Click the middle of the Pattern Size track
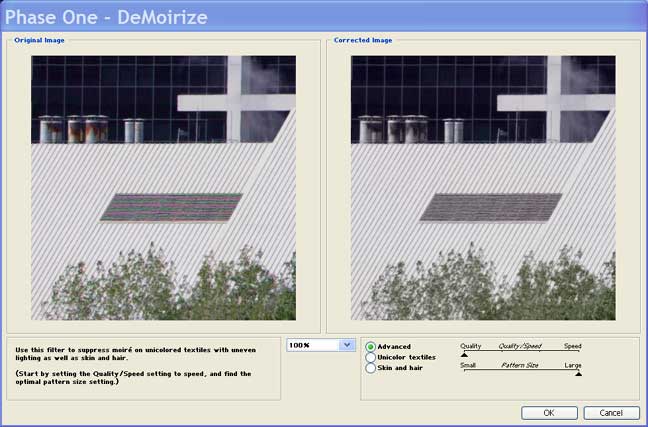The image size is (648, 427). [520, 371]
